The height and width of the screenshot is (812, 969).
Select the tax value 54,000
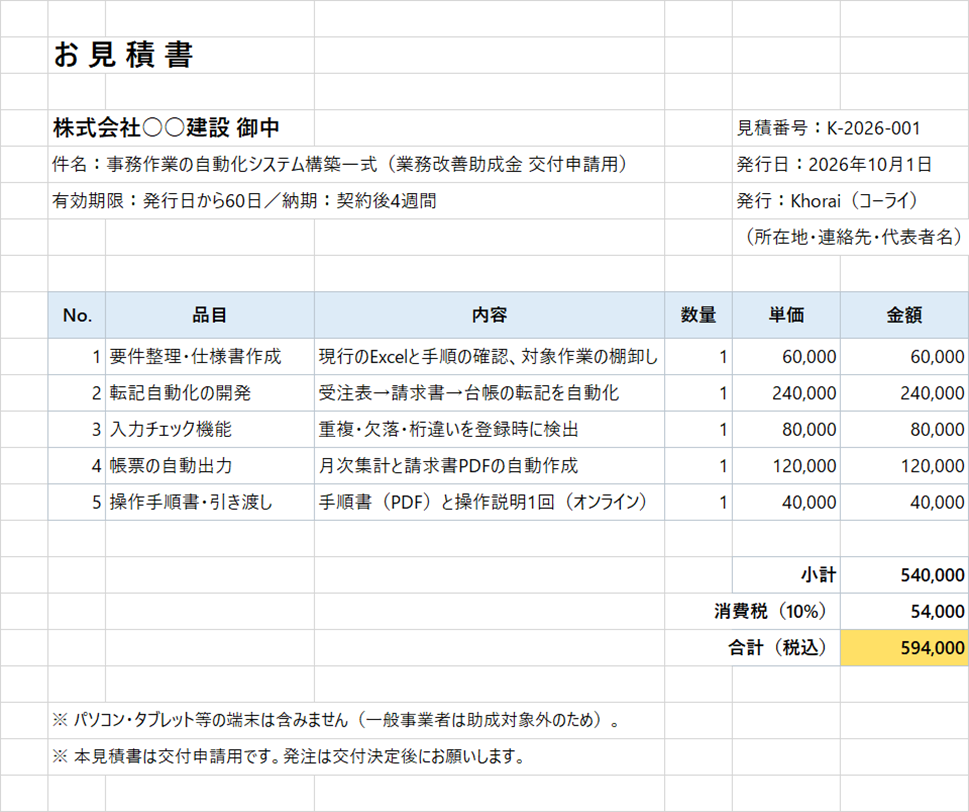[x=905, y=612]
